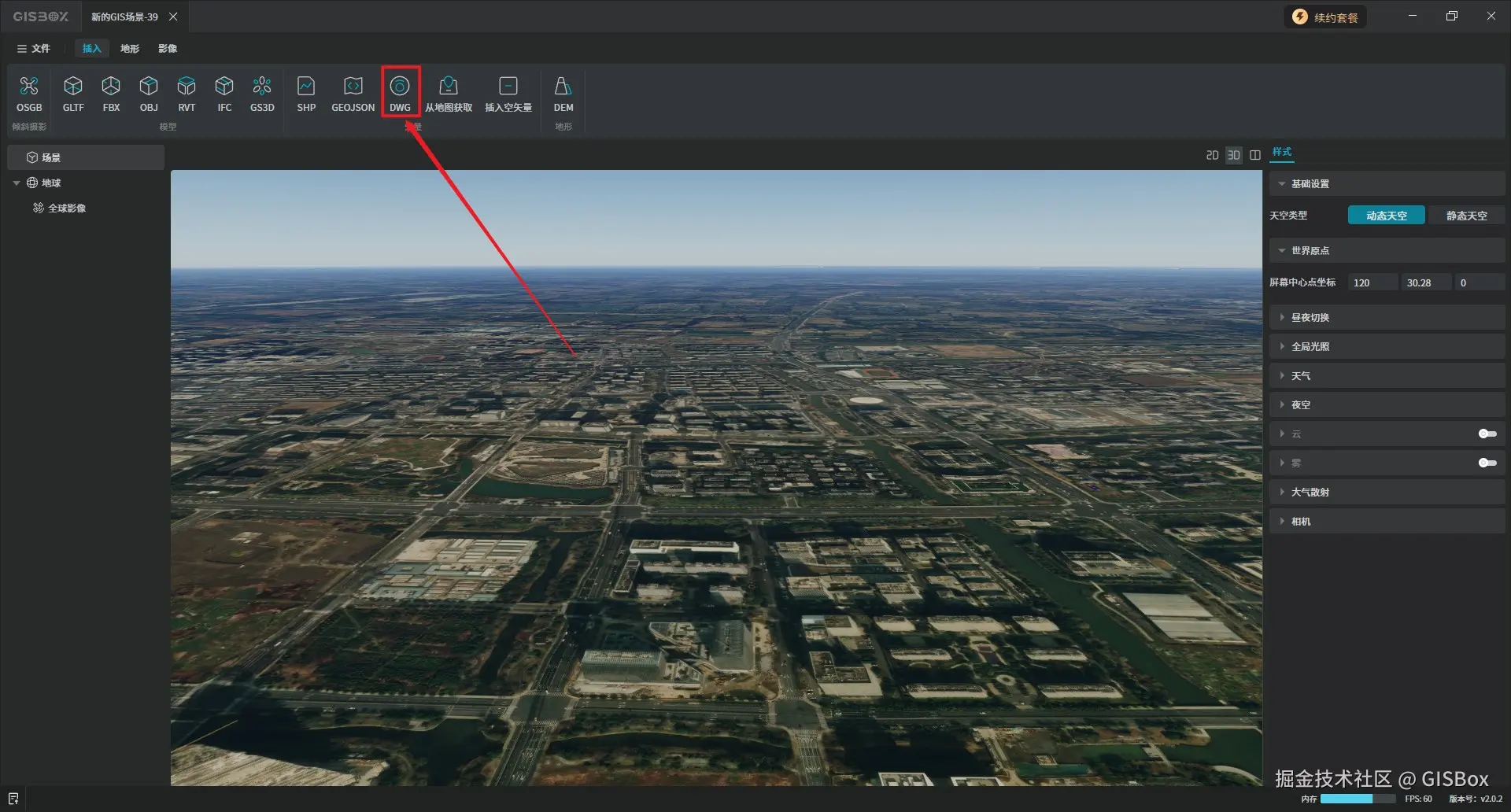The image size is (1511, 812).
Task: Minimize the GISBox window
Action: tap(1413, 16)
